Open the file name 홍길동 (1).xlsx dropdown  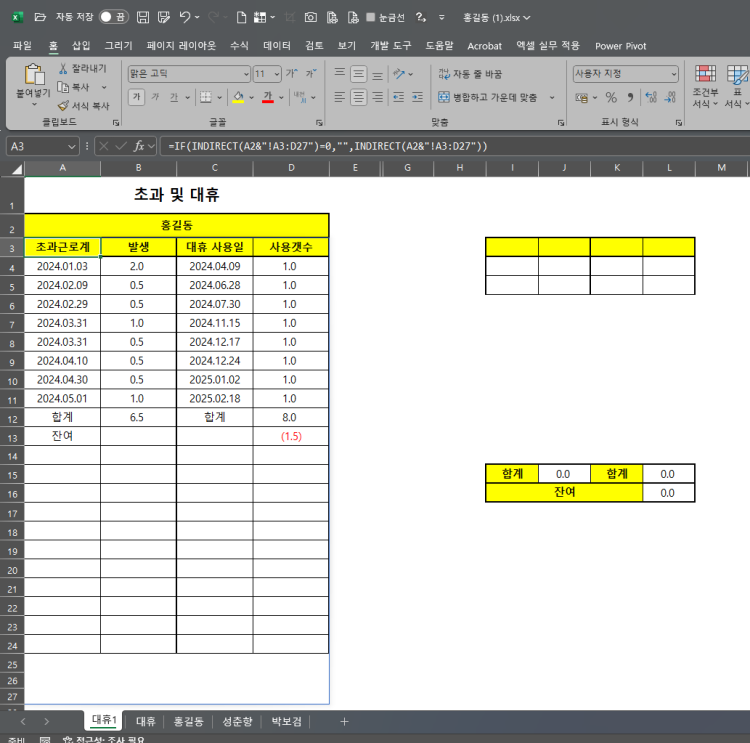pyautogui.click(x=496, y=18)
